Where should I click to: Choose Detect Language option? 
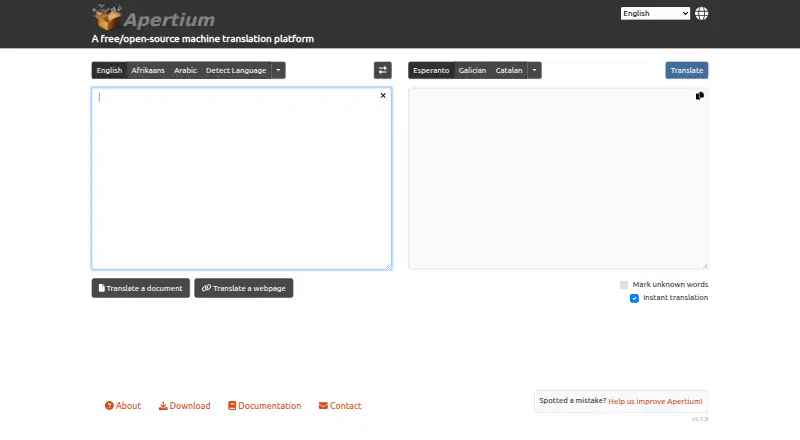click(236, 70)
